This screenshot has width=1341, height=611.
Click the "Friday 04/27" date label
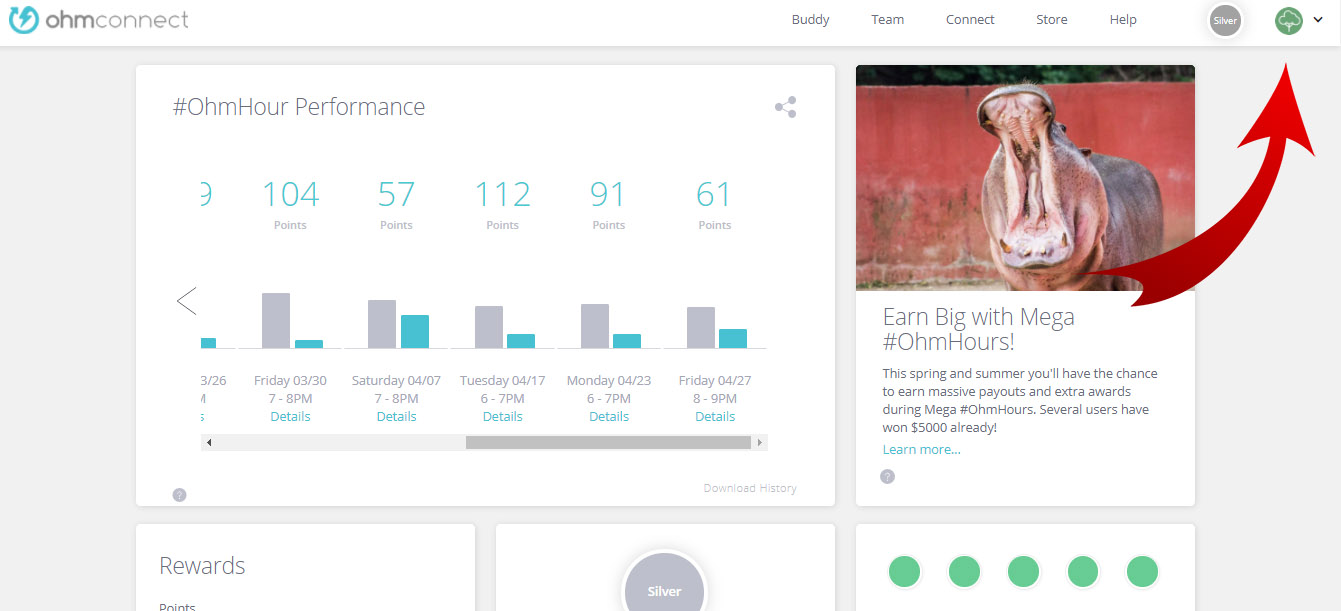[715, 380]
